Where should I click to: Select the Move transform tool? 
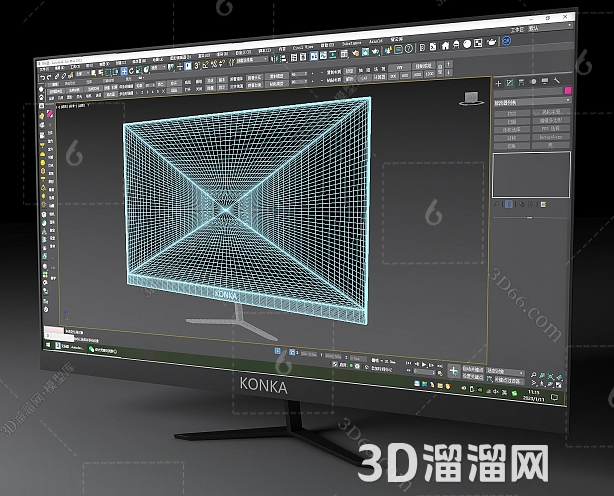coord(124,71)
